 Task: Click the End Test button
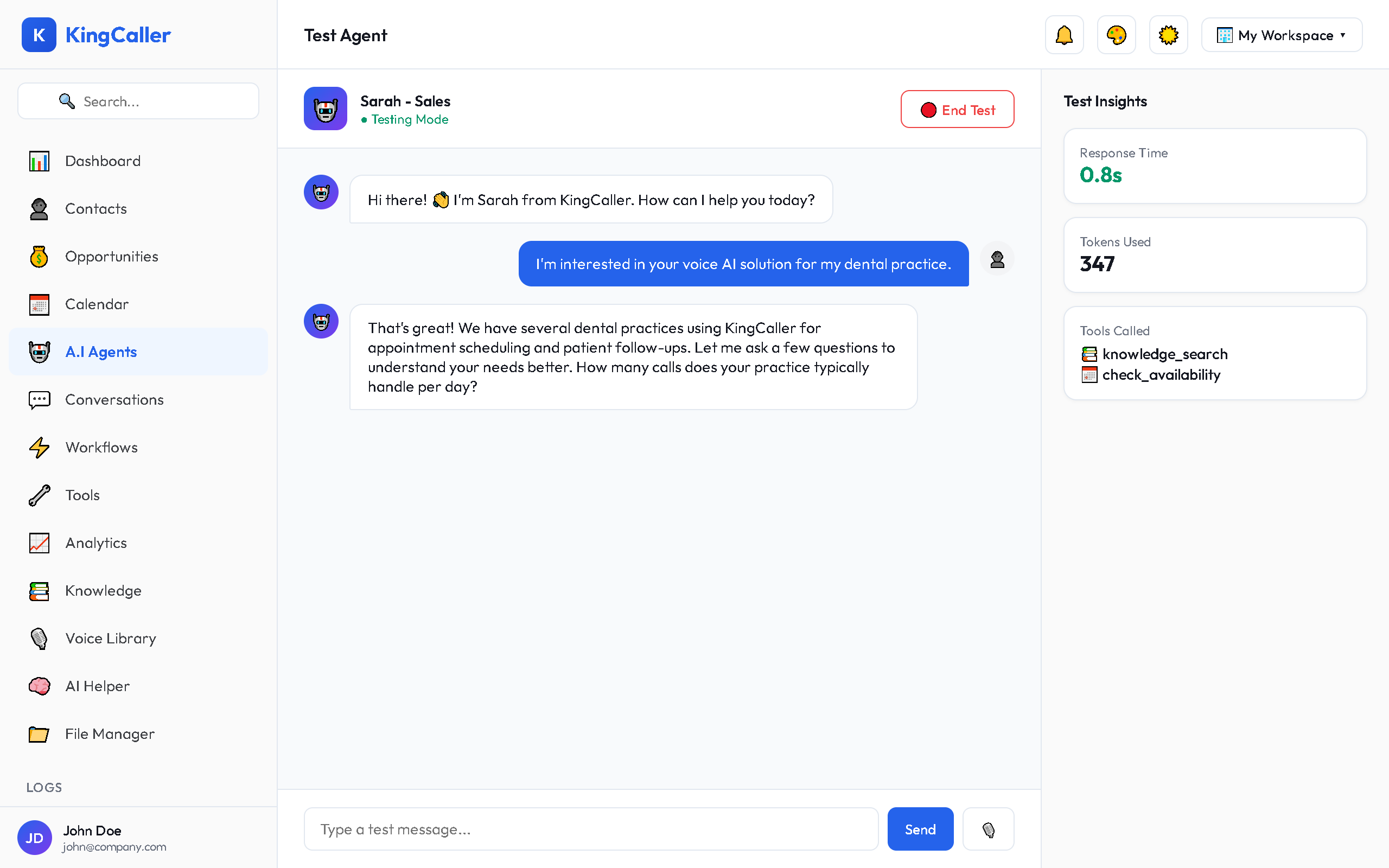957,109
